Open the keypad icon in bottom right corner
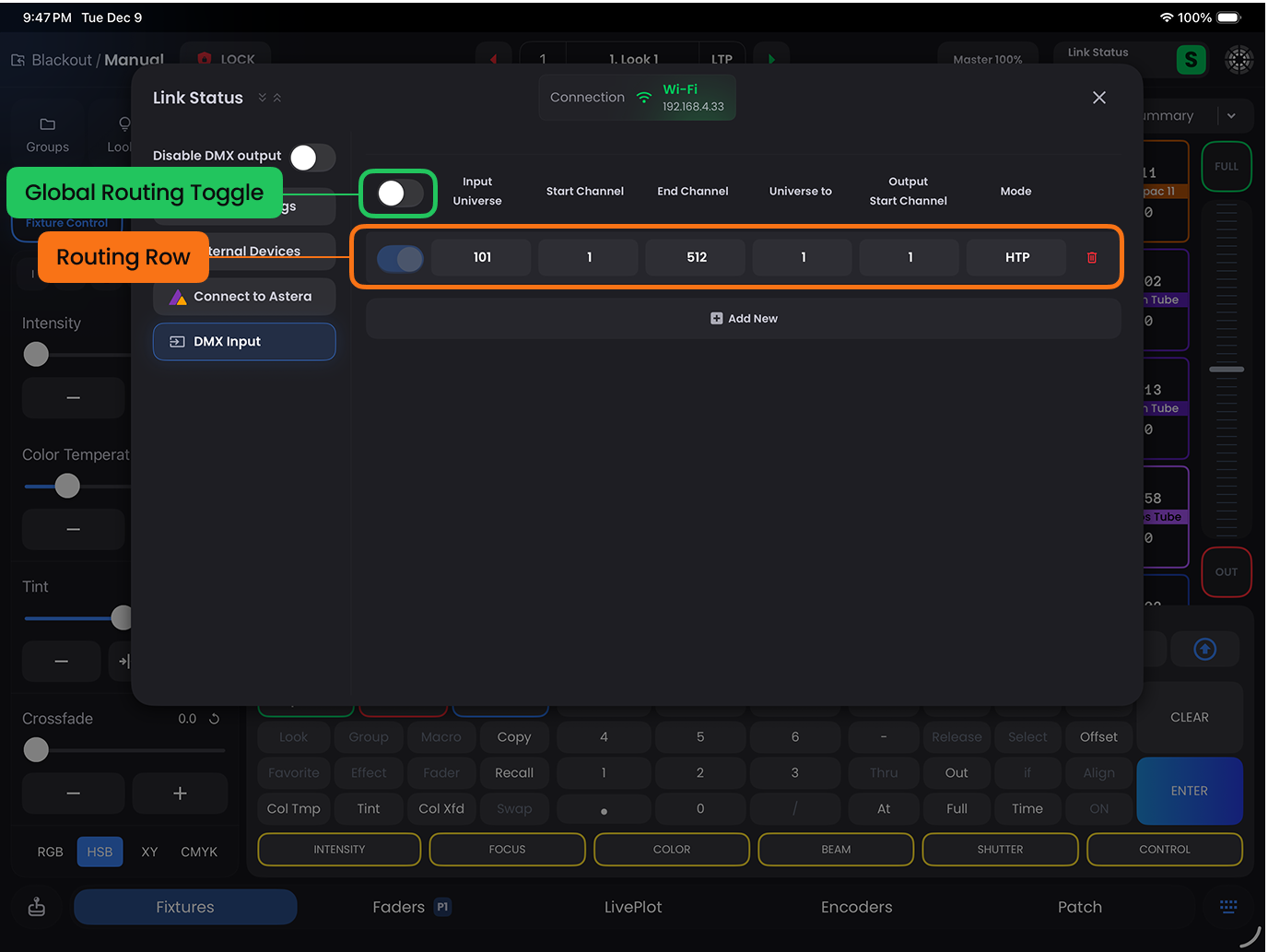Image resolution: width=1268 pixels, height=952 pixels. pos(1228,907)
